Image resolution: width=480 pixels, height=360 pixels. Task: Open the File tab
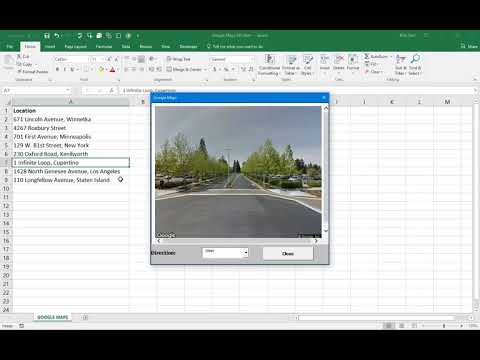point(10,46)
